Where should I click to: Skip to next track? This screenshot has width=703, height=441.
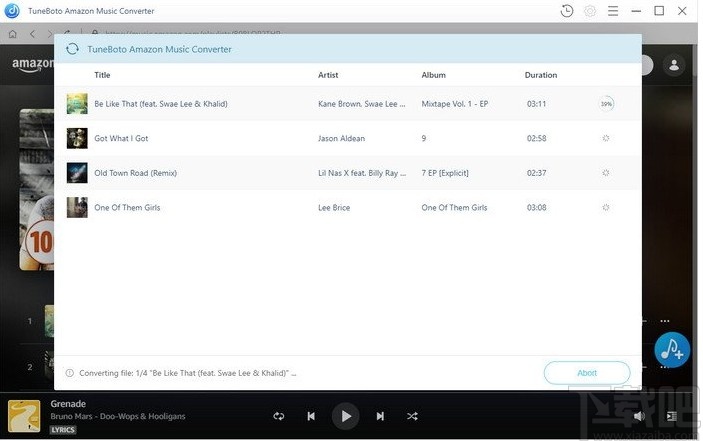380,416
